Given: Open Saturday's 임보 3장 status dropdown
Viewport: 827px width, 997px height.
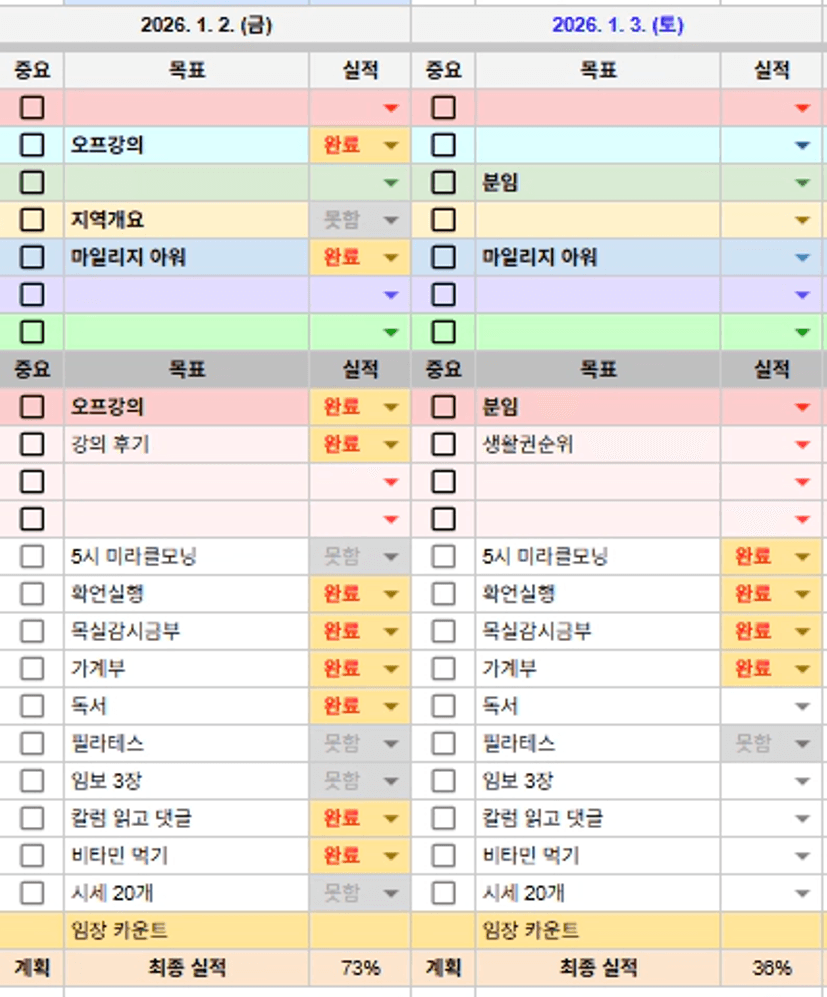Looking at the screenshot, I should coord(801,781).
